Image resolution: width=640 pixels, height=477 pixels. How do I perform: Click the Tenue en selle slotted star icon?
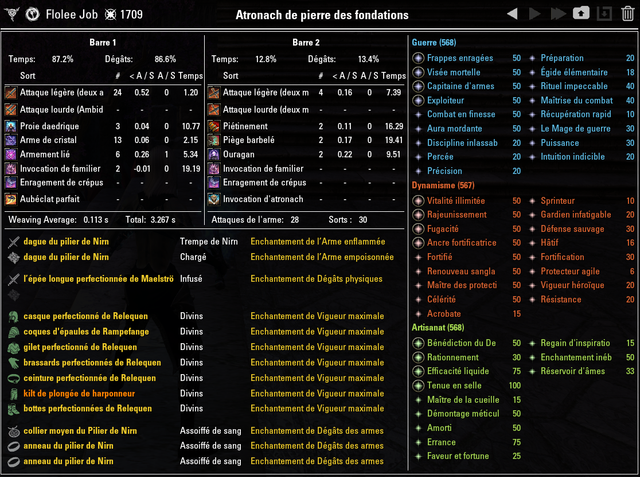(x=418, y=386)
